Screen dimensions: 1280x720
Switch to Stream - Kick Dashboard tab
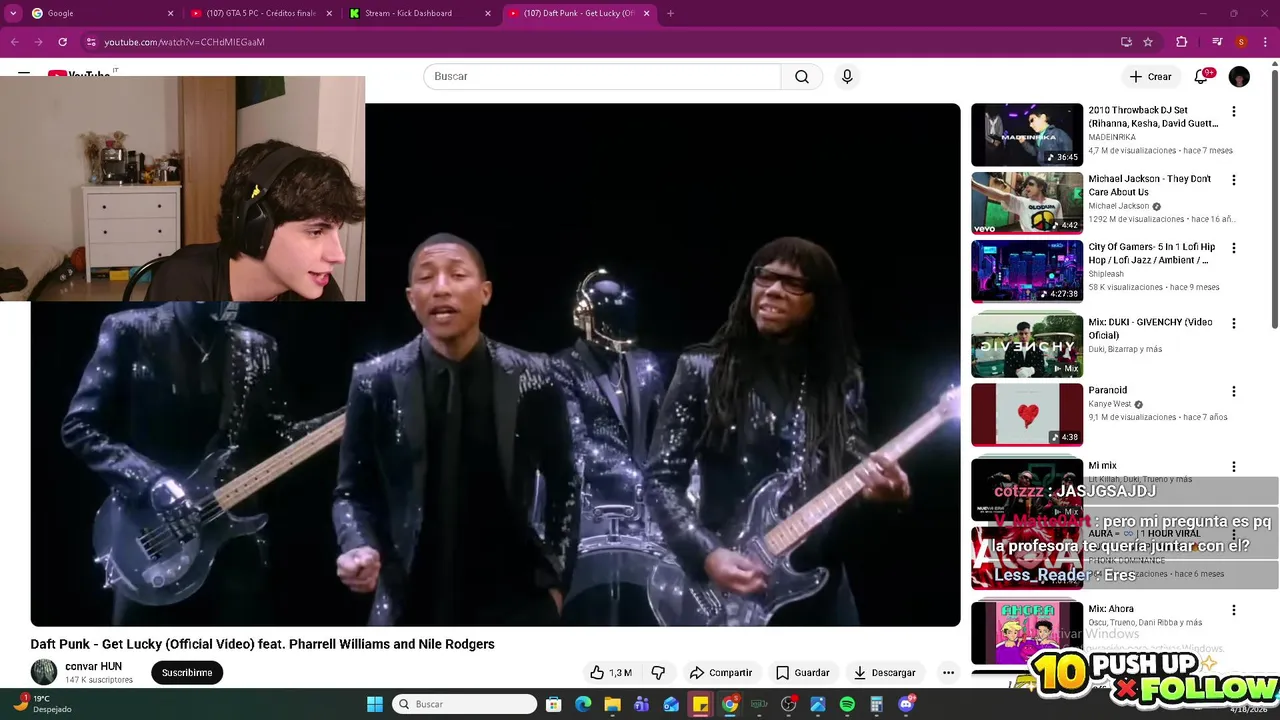pos(421,13)
